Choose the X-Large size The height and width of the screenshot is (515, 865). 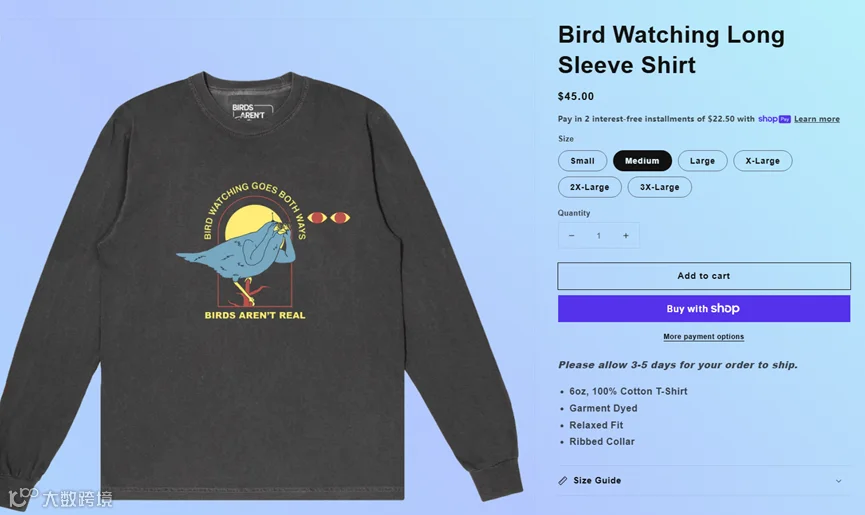point(762,161)
